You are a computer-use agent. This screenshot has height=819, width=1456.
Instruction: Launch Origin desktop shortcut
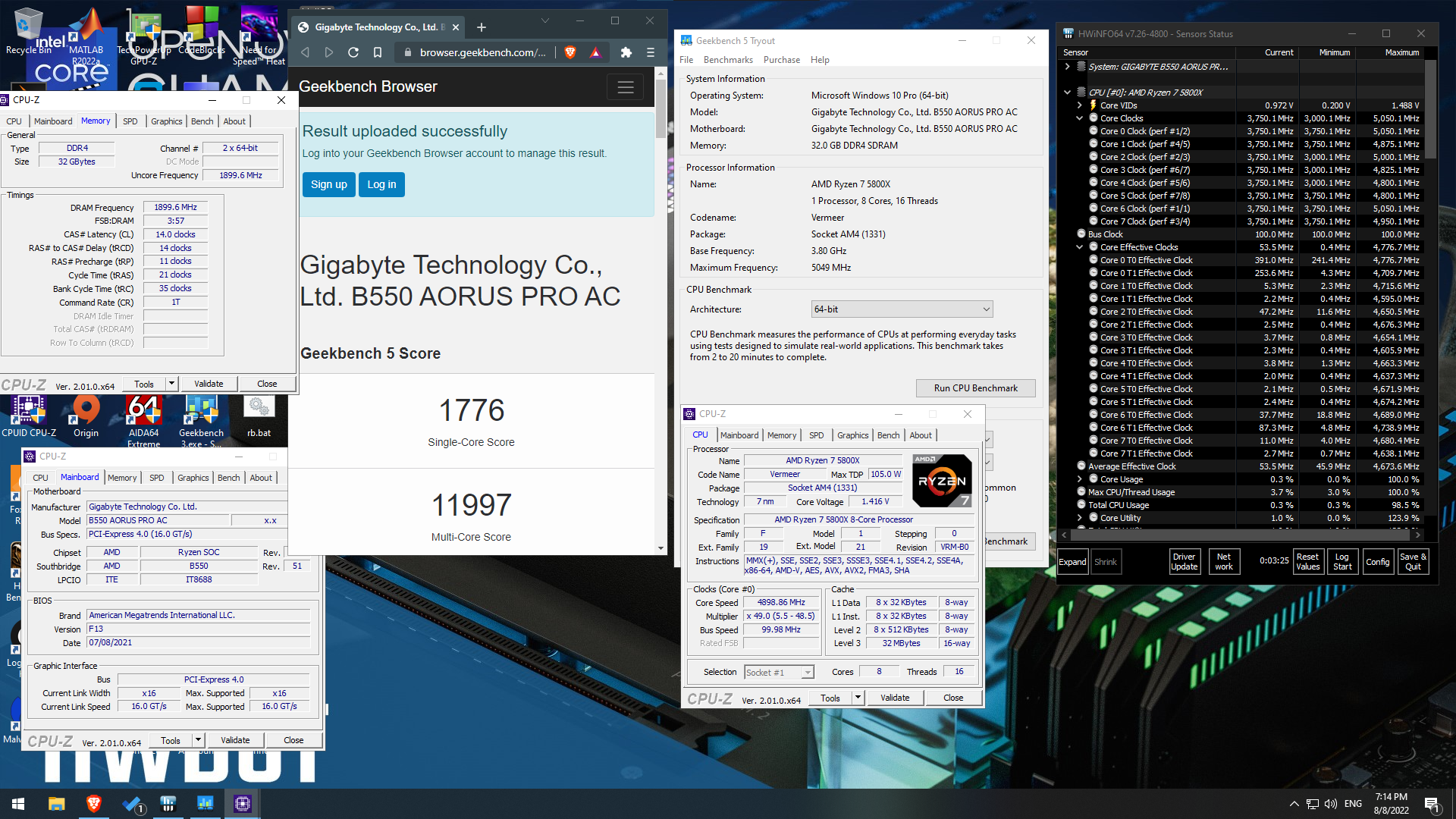86,416
